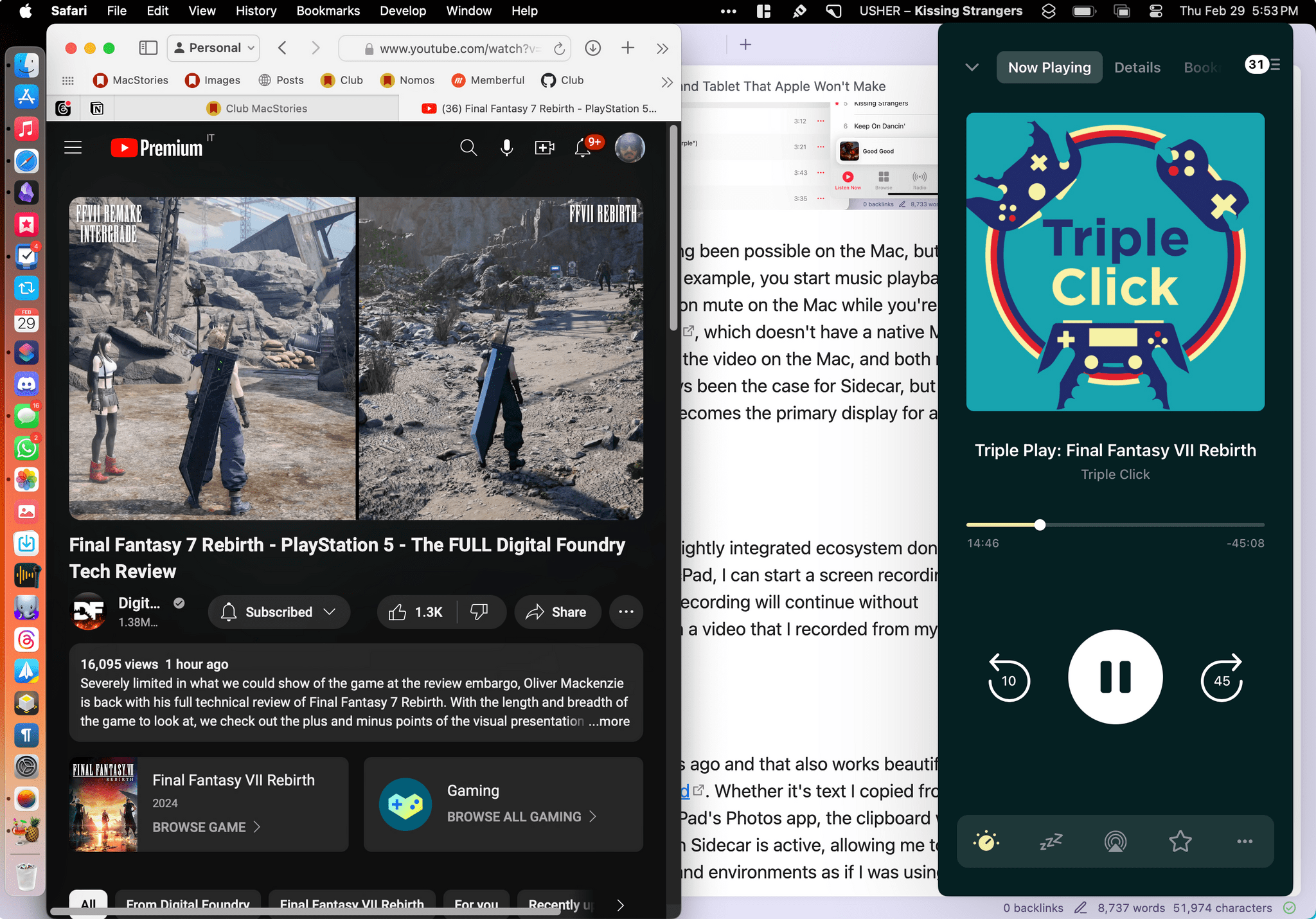
Task: Dislike the Final Fantasy video
Action: [x=479, y=612]
